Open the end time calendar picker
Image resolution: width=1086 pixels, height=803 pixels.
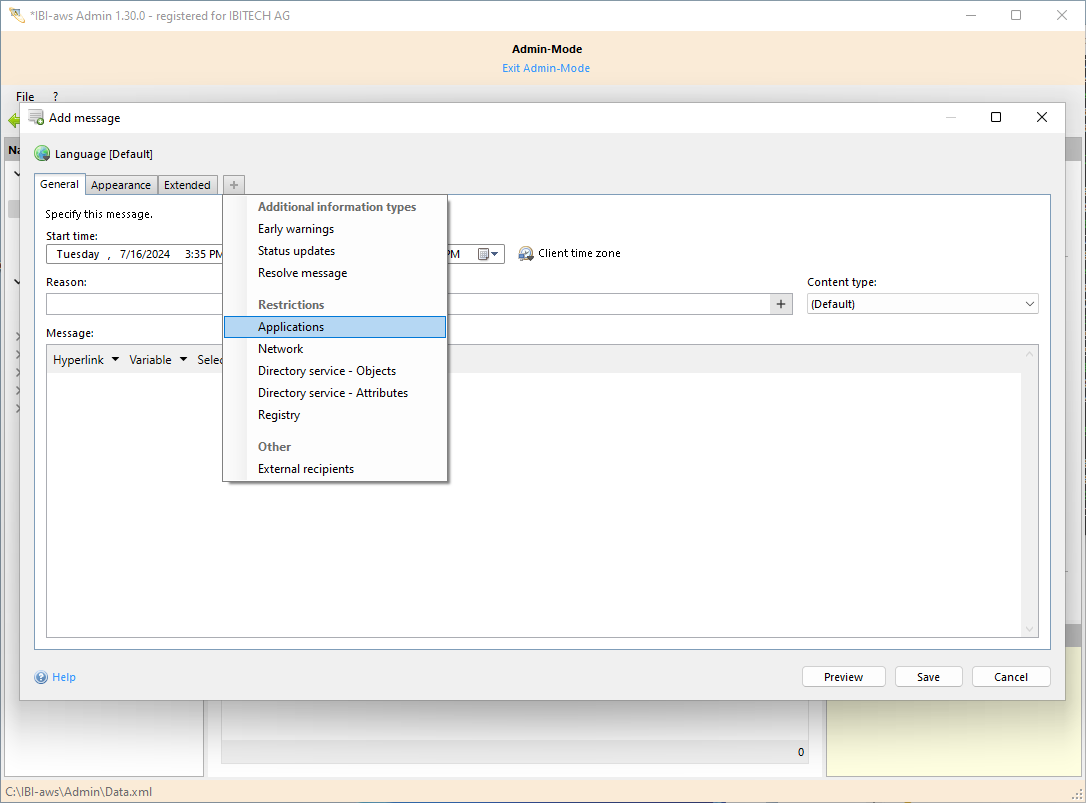(x=487, y=254)
